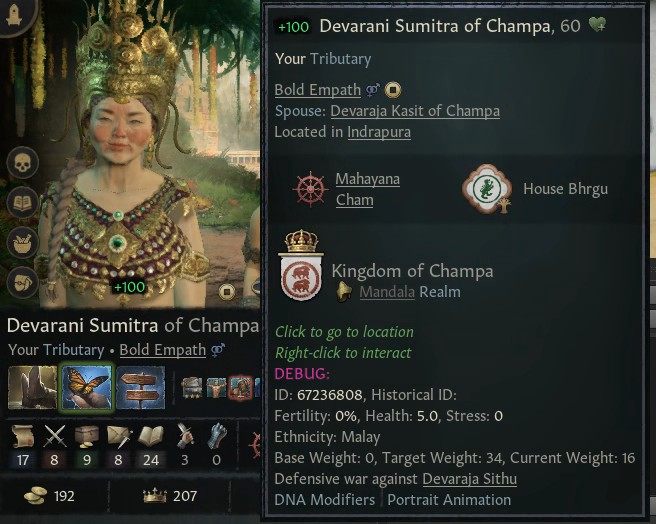Viewport: 656px width, 524px height.
Task: Select the monarch butterfly trait icon
Action: point(87,387)
